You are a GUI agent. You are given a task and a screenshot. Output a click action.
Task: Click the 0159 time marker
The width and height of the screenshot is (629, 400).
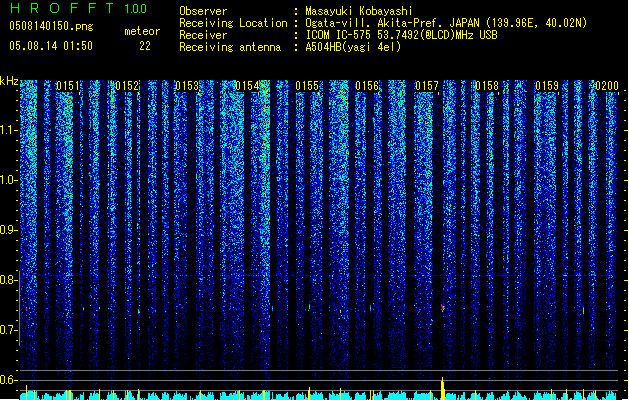[x=547, y=86]
